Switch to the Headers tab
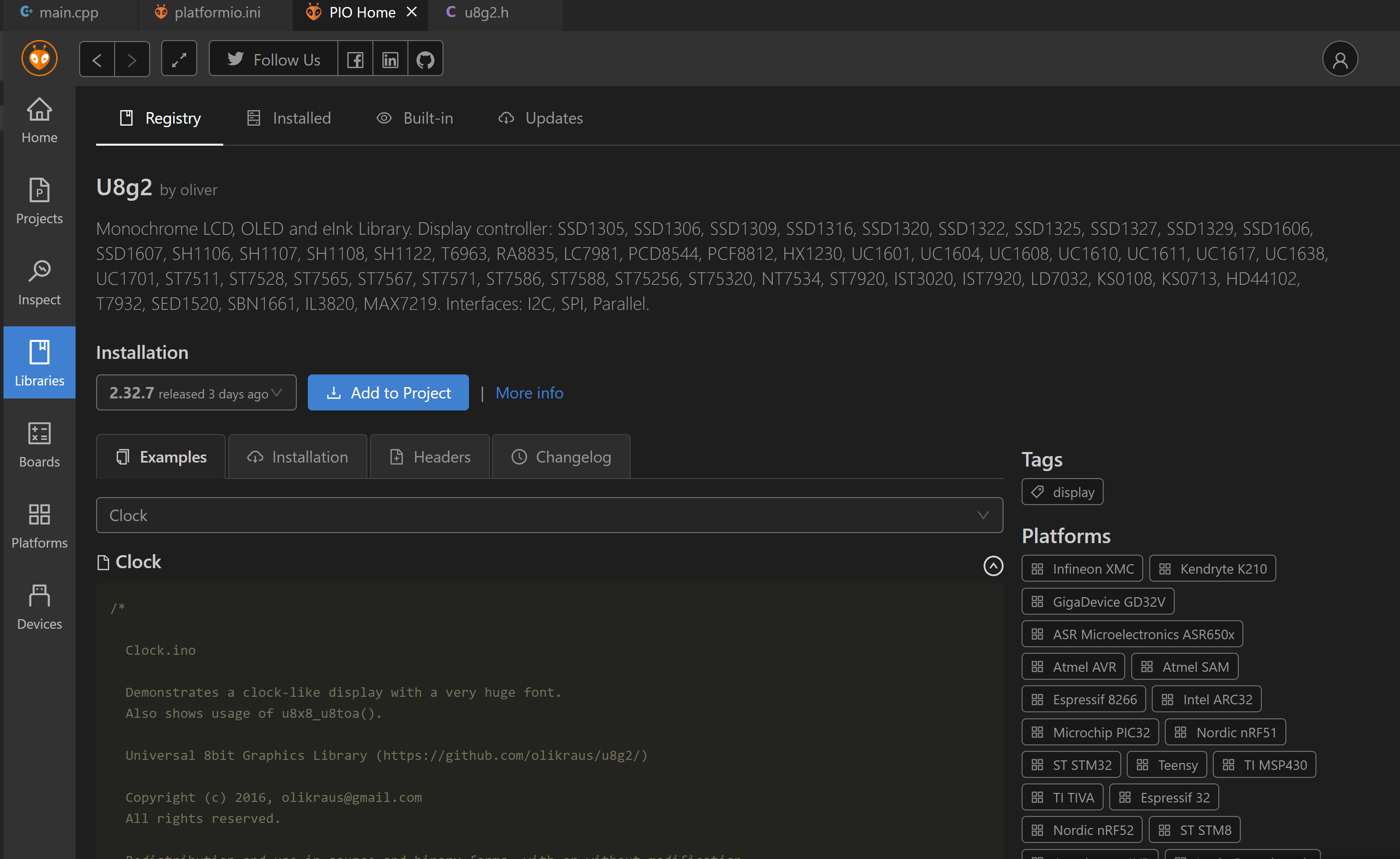The height and width of the screenshot is (859, 1400). pos(430,457)
